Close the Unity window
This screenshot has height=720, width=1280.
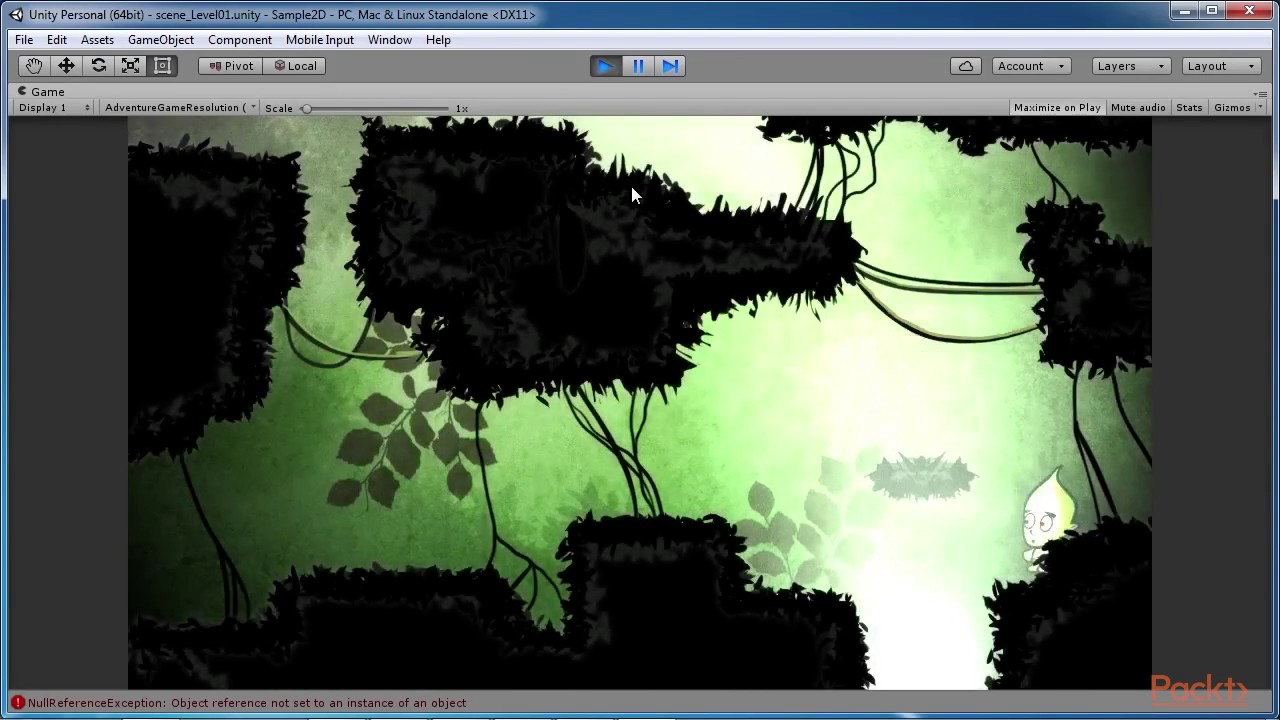pos(1249,11)
